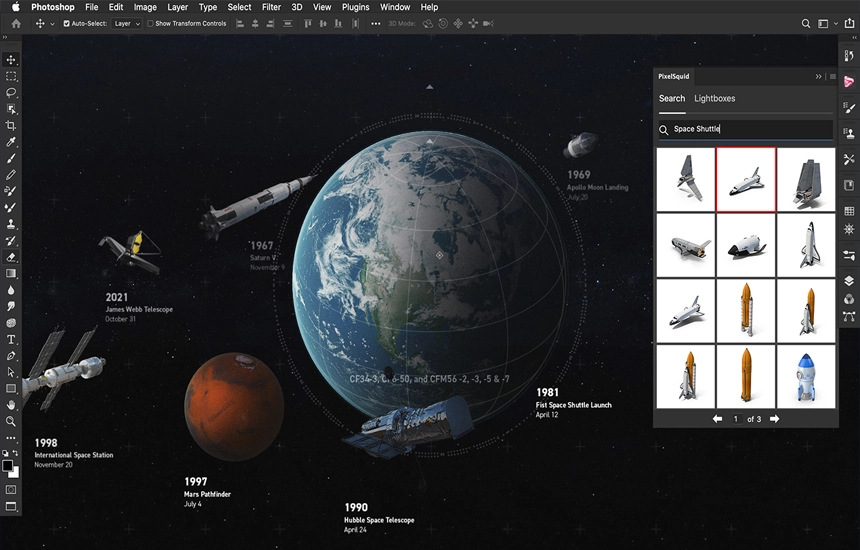
Task: Select the Crop tool
Action: click(11, 125)
